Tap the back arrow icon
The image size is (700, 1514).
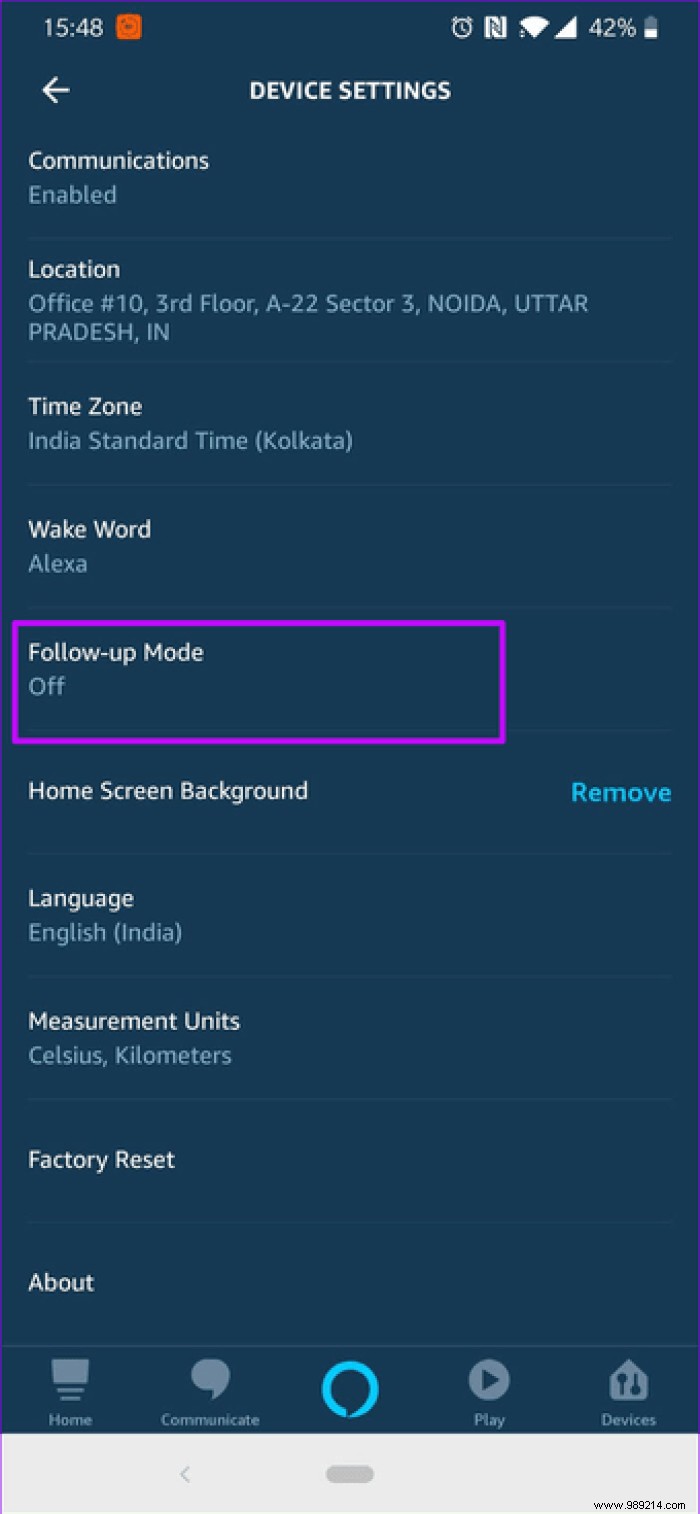click(55, 90)
